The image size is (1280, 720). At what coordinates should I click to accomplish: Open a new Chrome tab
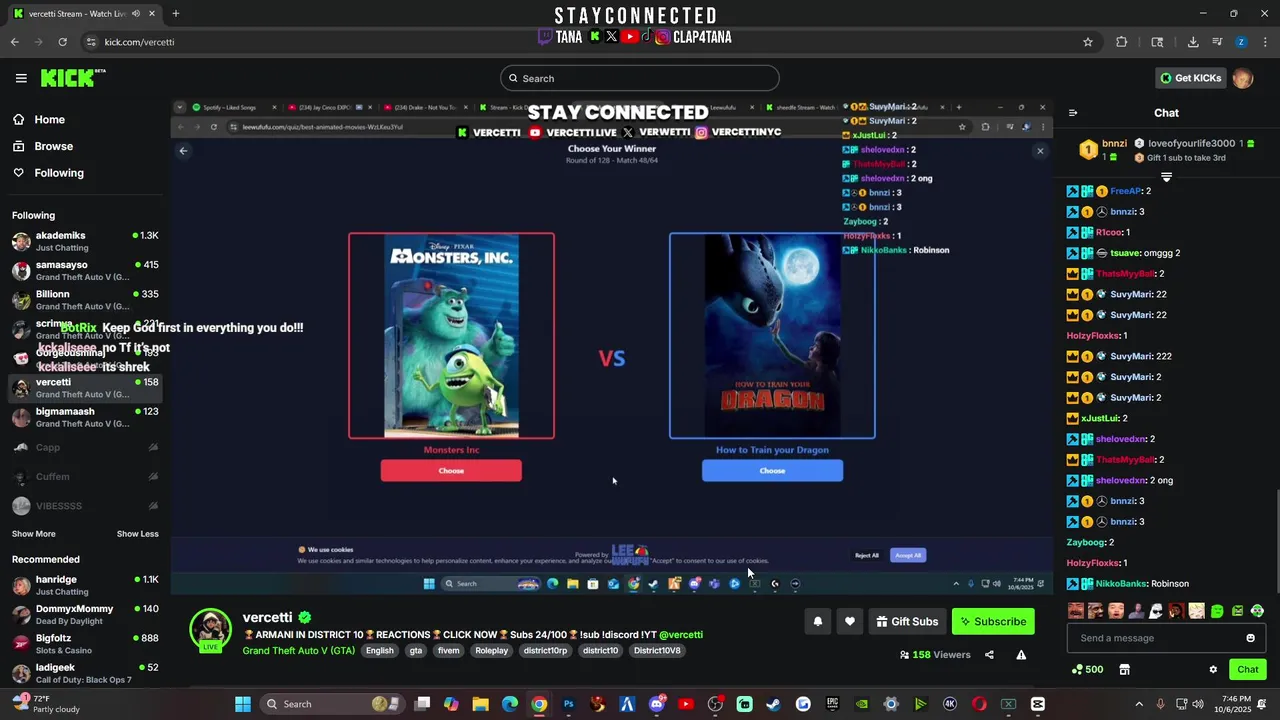(176, 14)
